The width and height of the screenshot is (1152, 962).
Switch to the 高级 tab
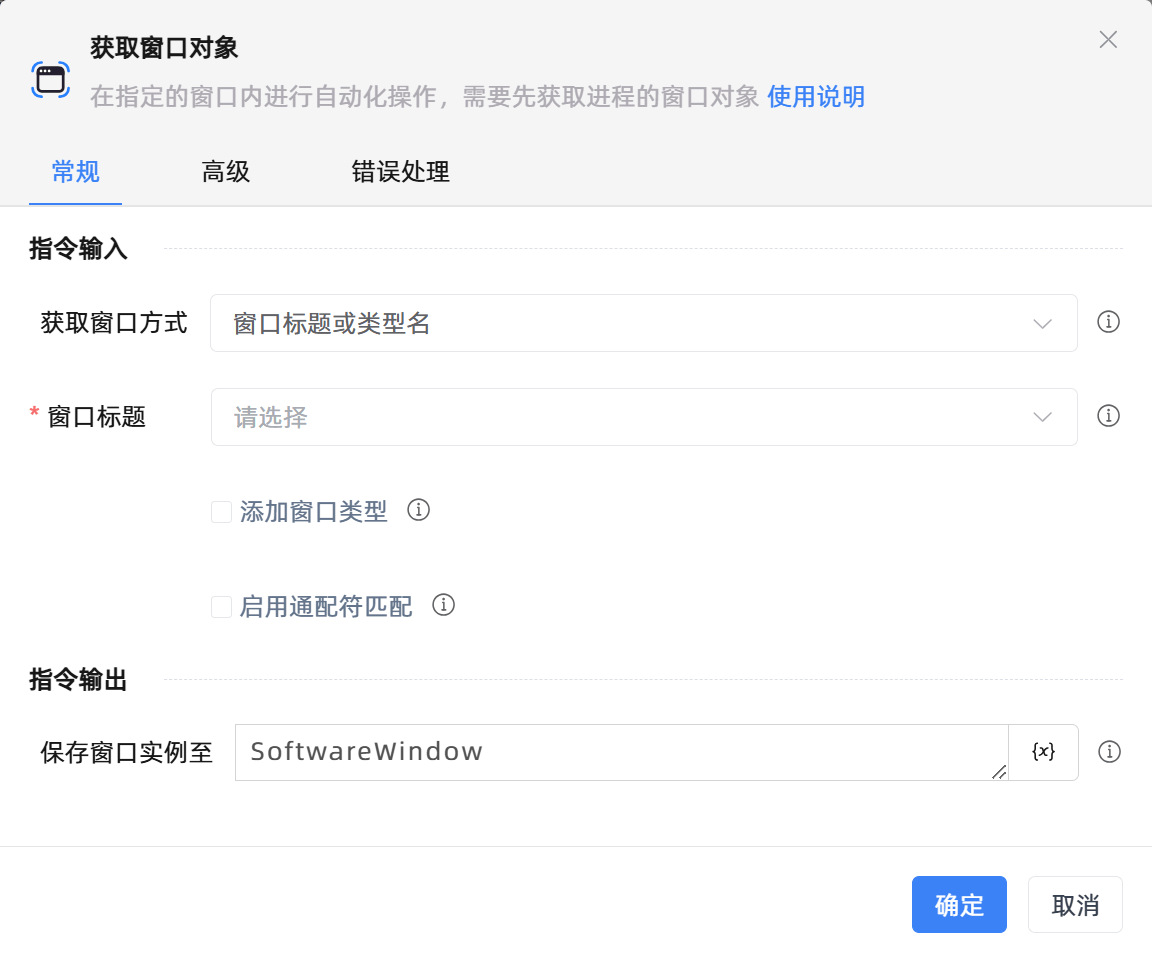225,172
